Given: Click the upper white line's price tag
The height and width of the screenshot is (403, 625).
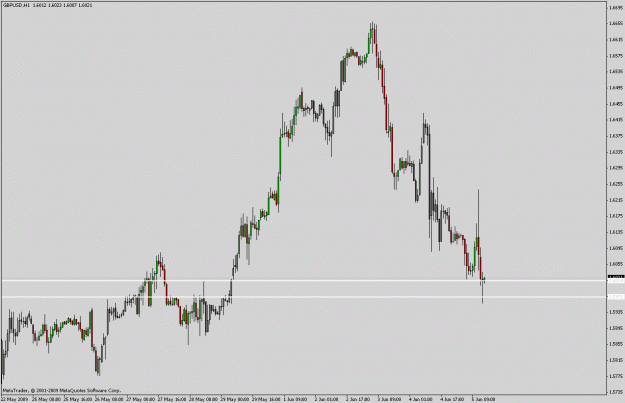Looking at the screenshot, I should [615, 281].
